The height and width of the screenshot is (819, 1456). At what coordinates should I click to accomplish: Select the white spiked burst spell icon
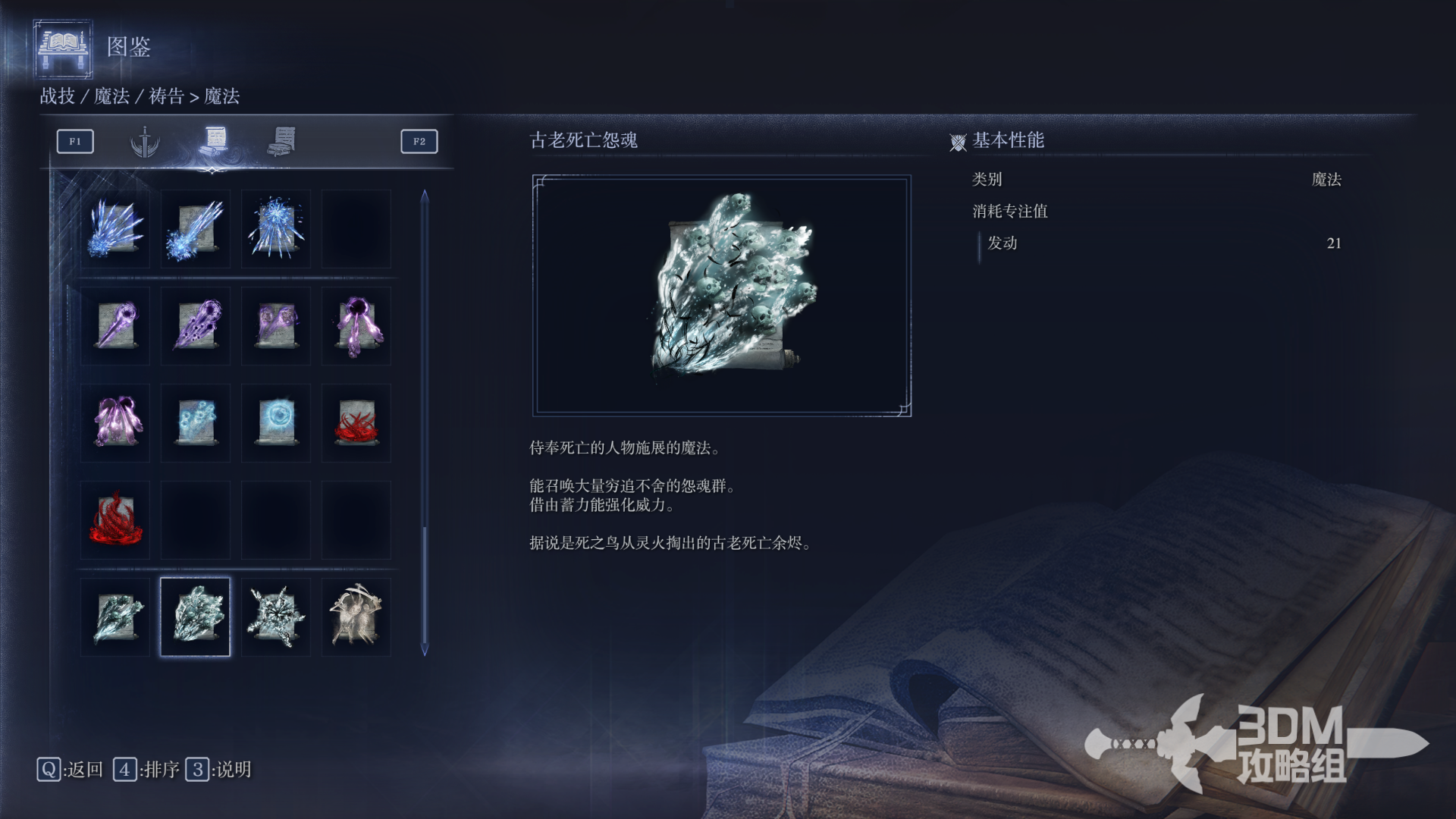tap(276, 617)
